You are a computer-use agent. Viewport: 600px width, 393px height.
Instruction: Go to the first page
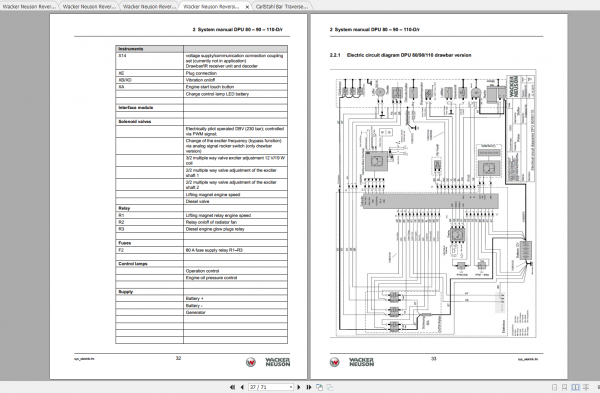point(232,387)
